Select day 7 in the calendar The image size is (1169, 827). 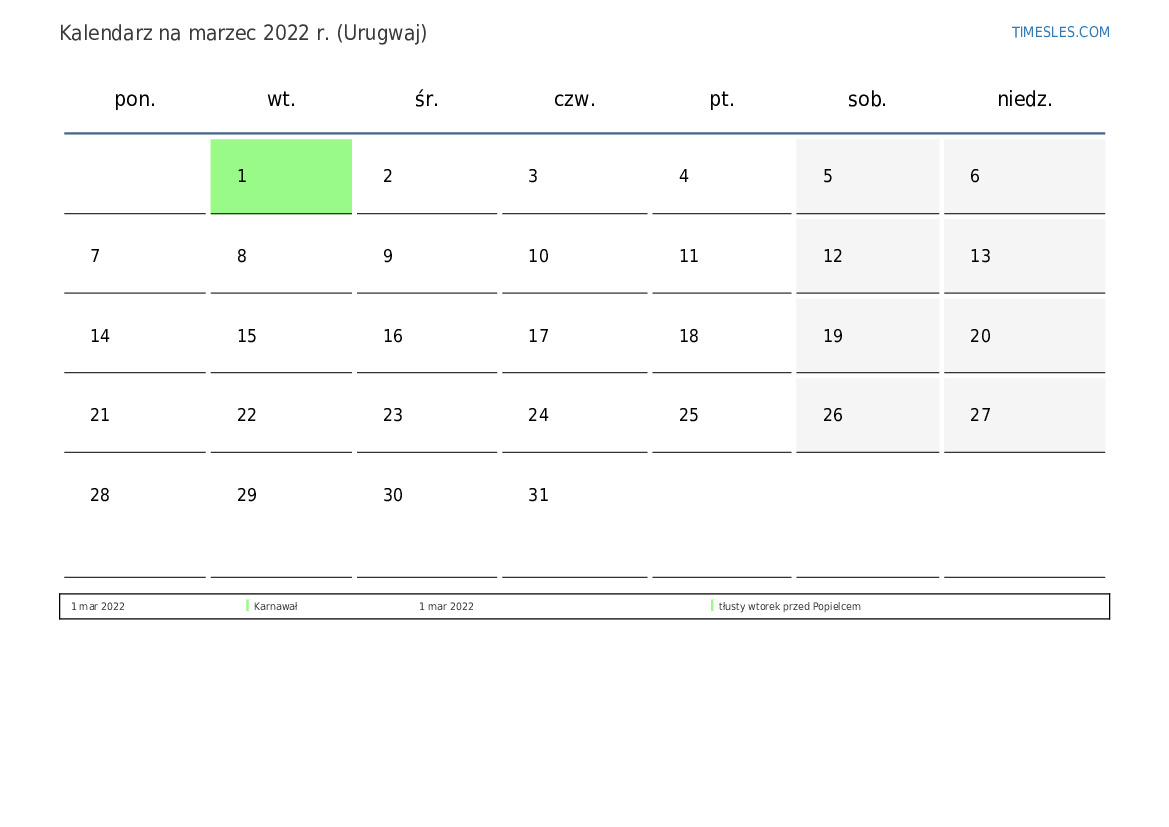pyautogui.click(x=135, y=256)
